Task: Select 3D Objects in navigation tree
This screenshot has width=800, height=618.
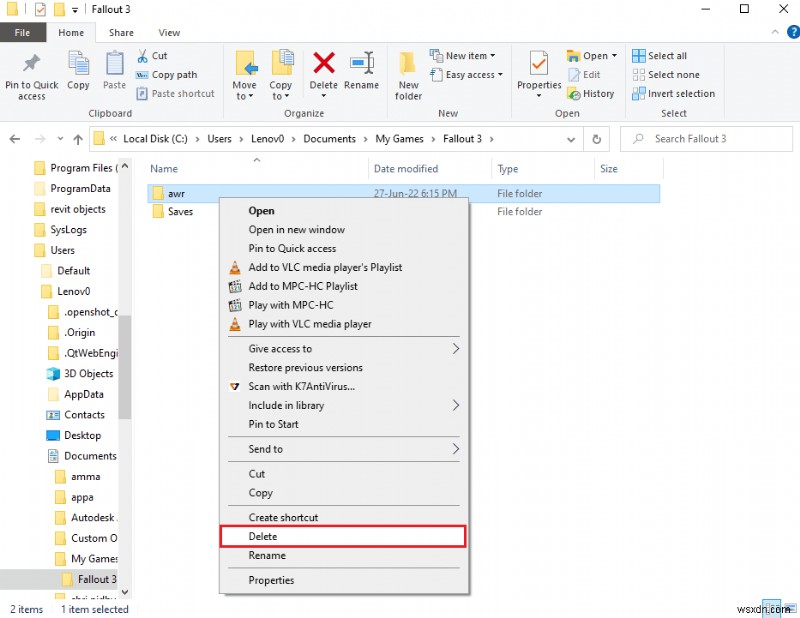Action: (x=80, y=374)
